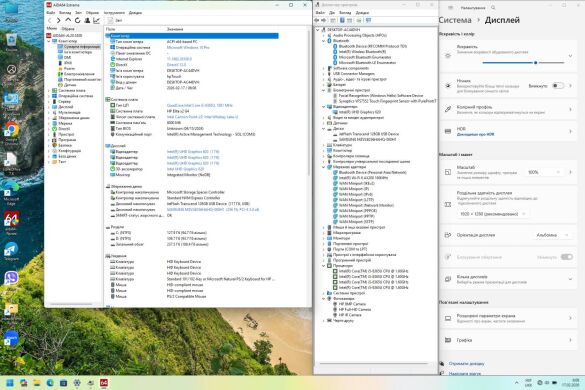Click the Безпека shield icon in AIDA64 tree
This screenshot has width=585, height=390.
(54, 145)
